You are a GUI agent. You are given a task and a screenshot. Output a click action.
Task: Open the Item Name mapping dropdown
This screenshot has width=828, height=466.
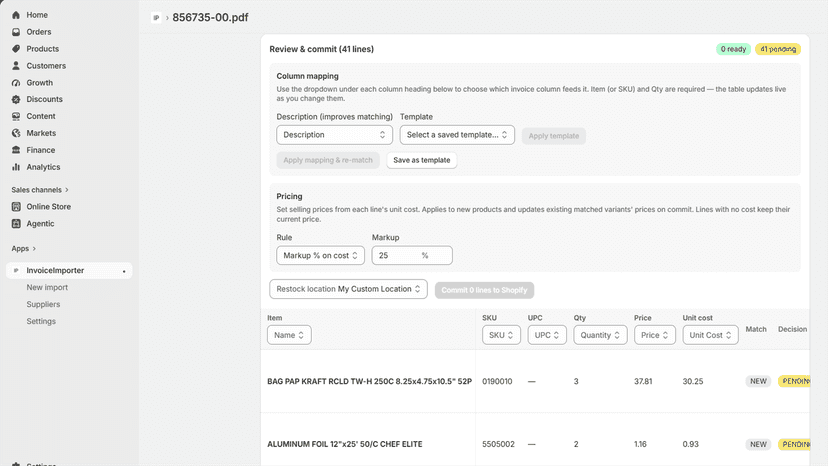coord(289,335)
